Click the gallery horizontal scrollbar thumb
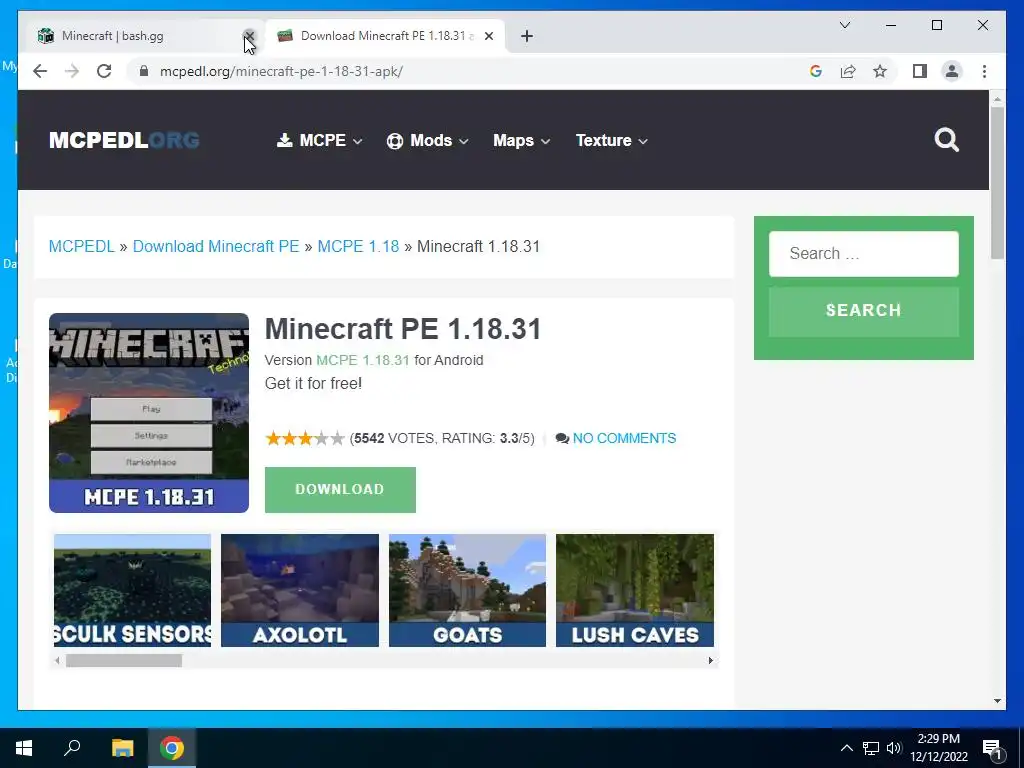The image size is (1024, 768). point(123,660)
